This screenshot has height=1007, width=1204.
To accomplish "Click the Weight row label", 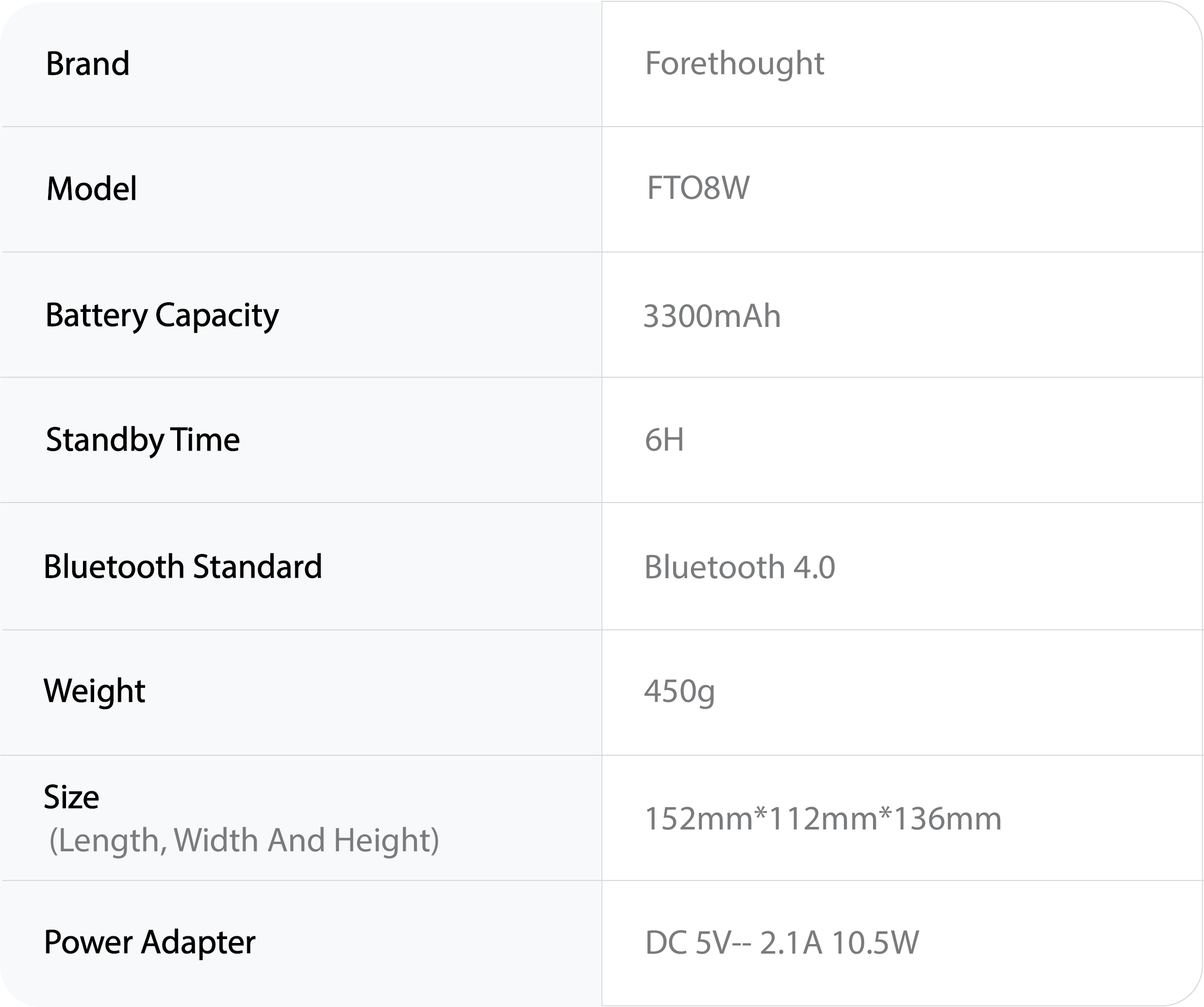I will point(95,691).
